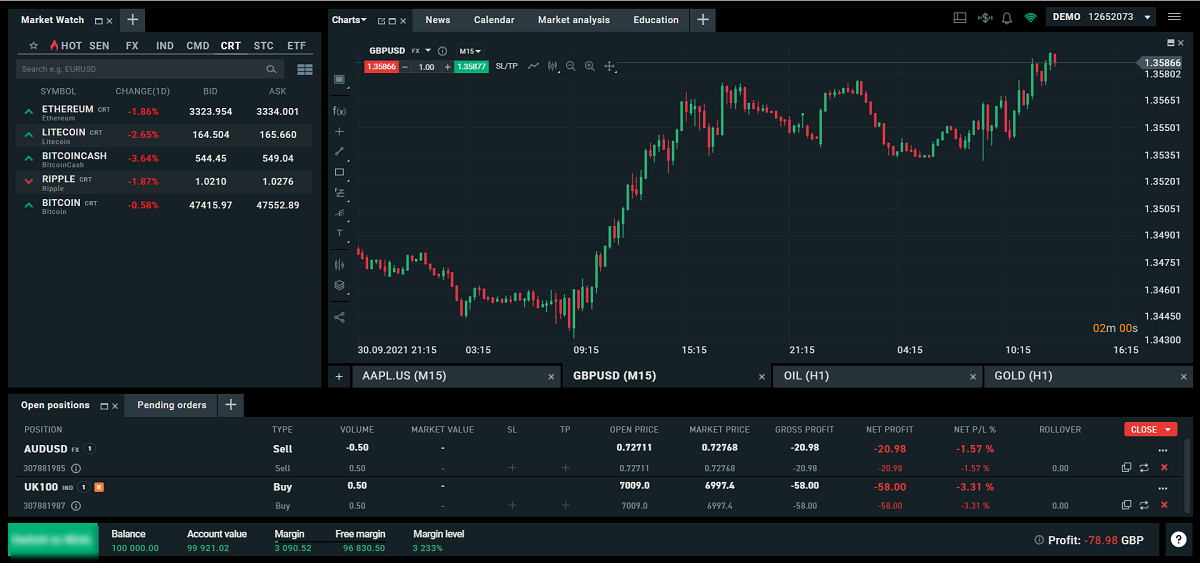Select the text annotation tool
1200x563 pixels.
tap(339, 232)
